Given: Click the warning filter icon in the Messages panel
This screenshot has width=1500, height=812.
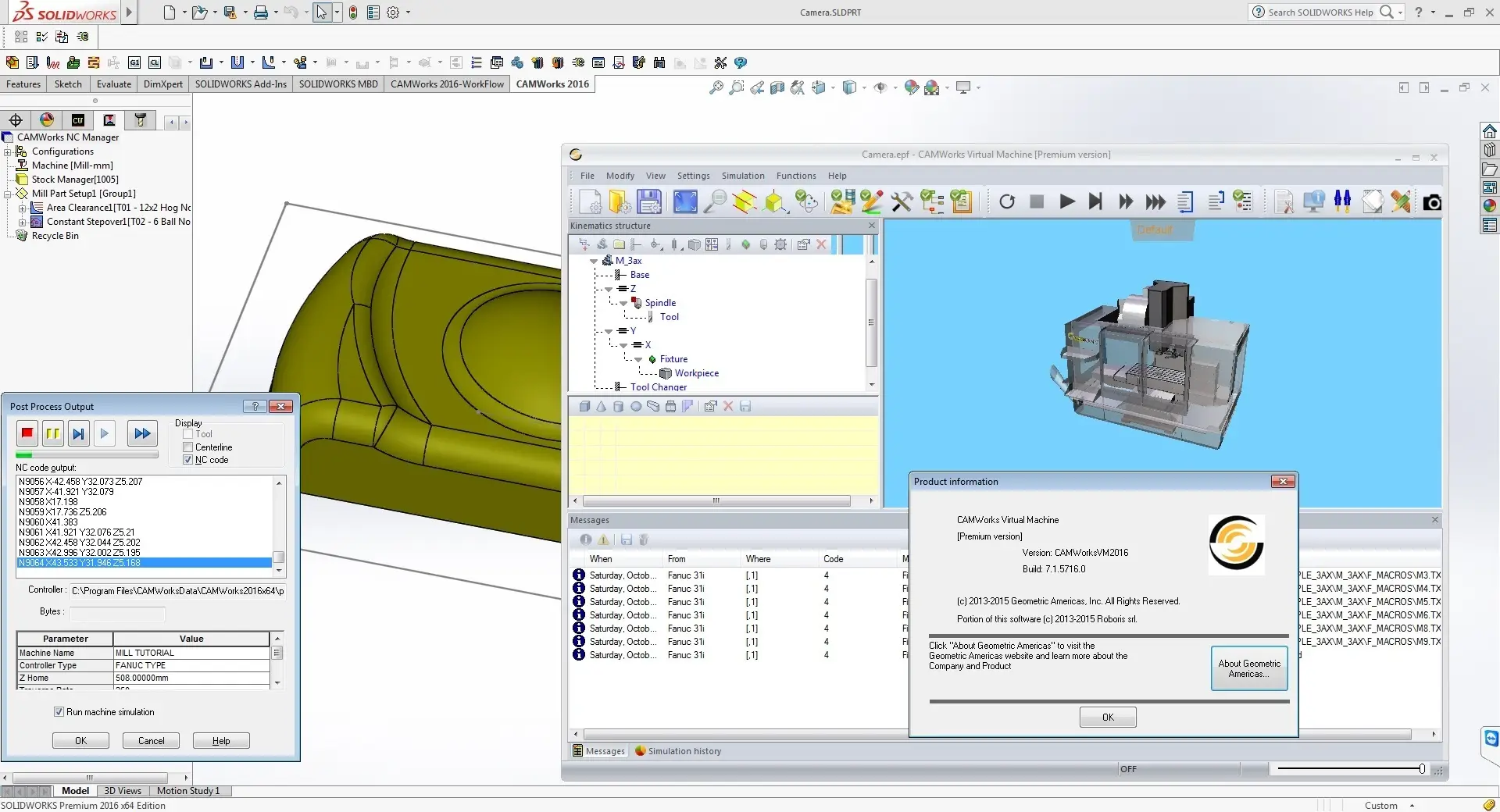Looking at the screenshot, I should tap(603, 540).
